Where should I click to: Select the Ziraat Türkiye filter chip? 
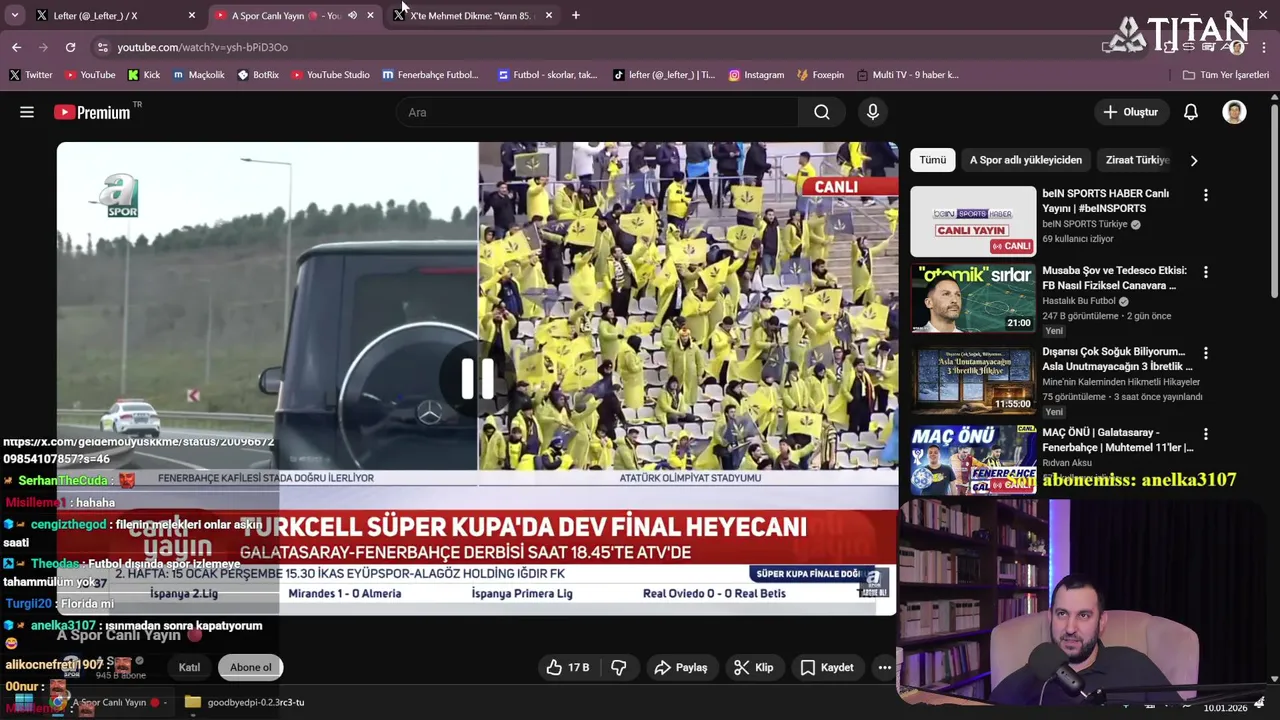pos(1137,160)
